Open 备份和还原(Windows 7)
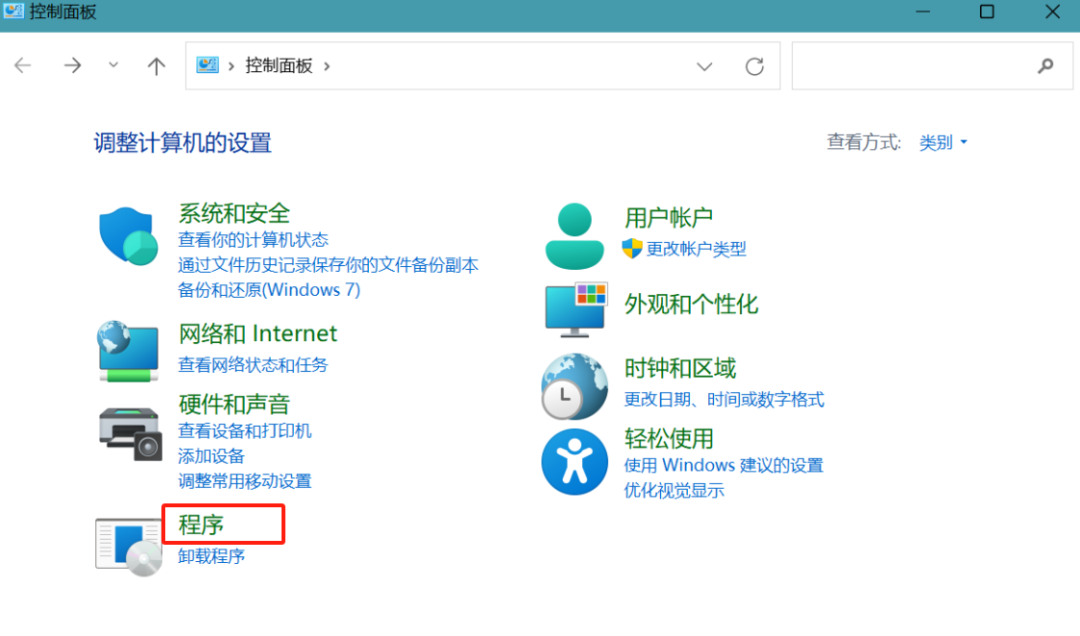The height and width of the screenshot is (636, 1080). point(265,289)
